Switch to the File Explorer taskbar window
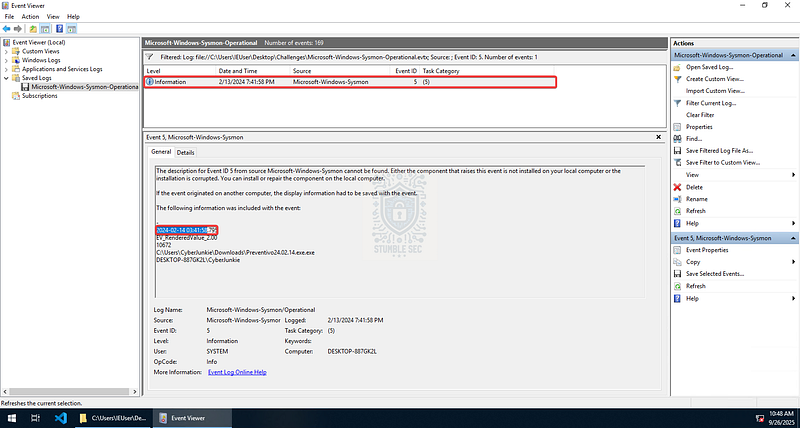800x428 pixels. 113,418
